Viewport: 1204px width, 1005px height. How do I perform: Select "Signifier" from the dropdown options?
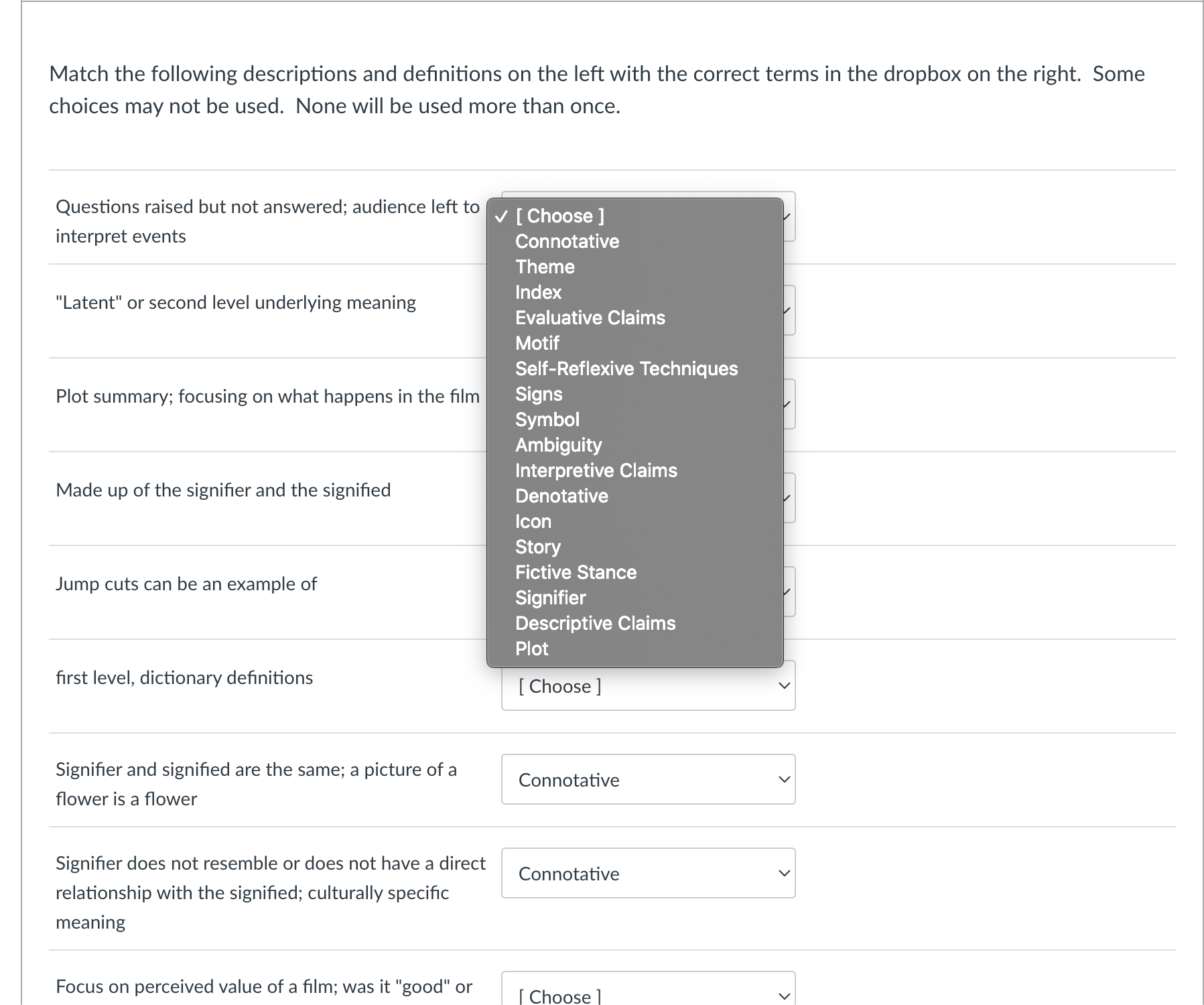click(x=550, y=598)
